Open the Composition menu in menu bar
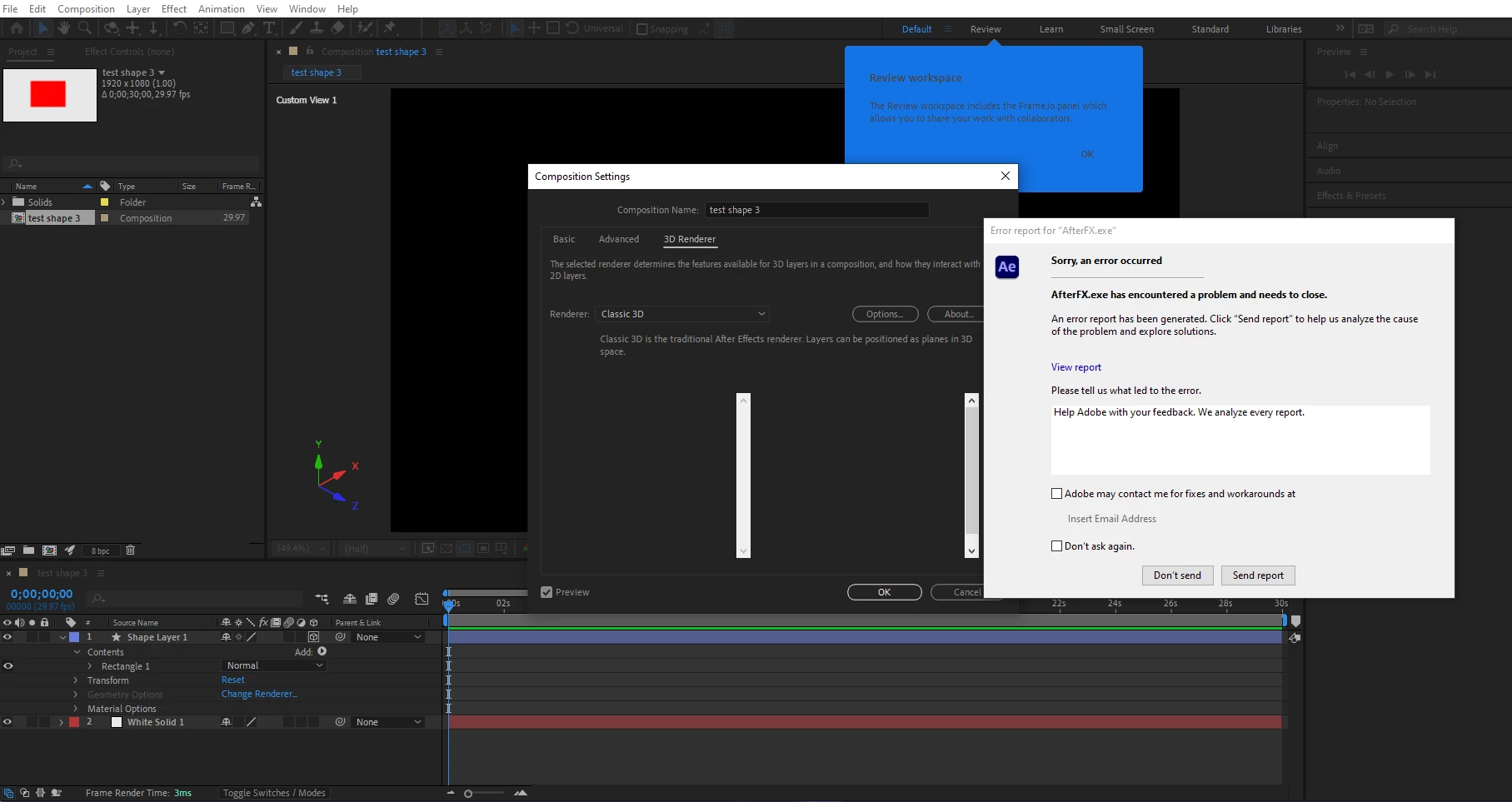Screen dimensions: 1512x802 pos(86,9)
